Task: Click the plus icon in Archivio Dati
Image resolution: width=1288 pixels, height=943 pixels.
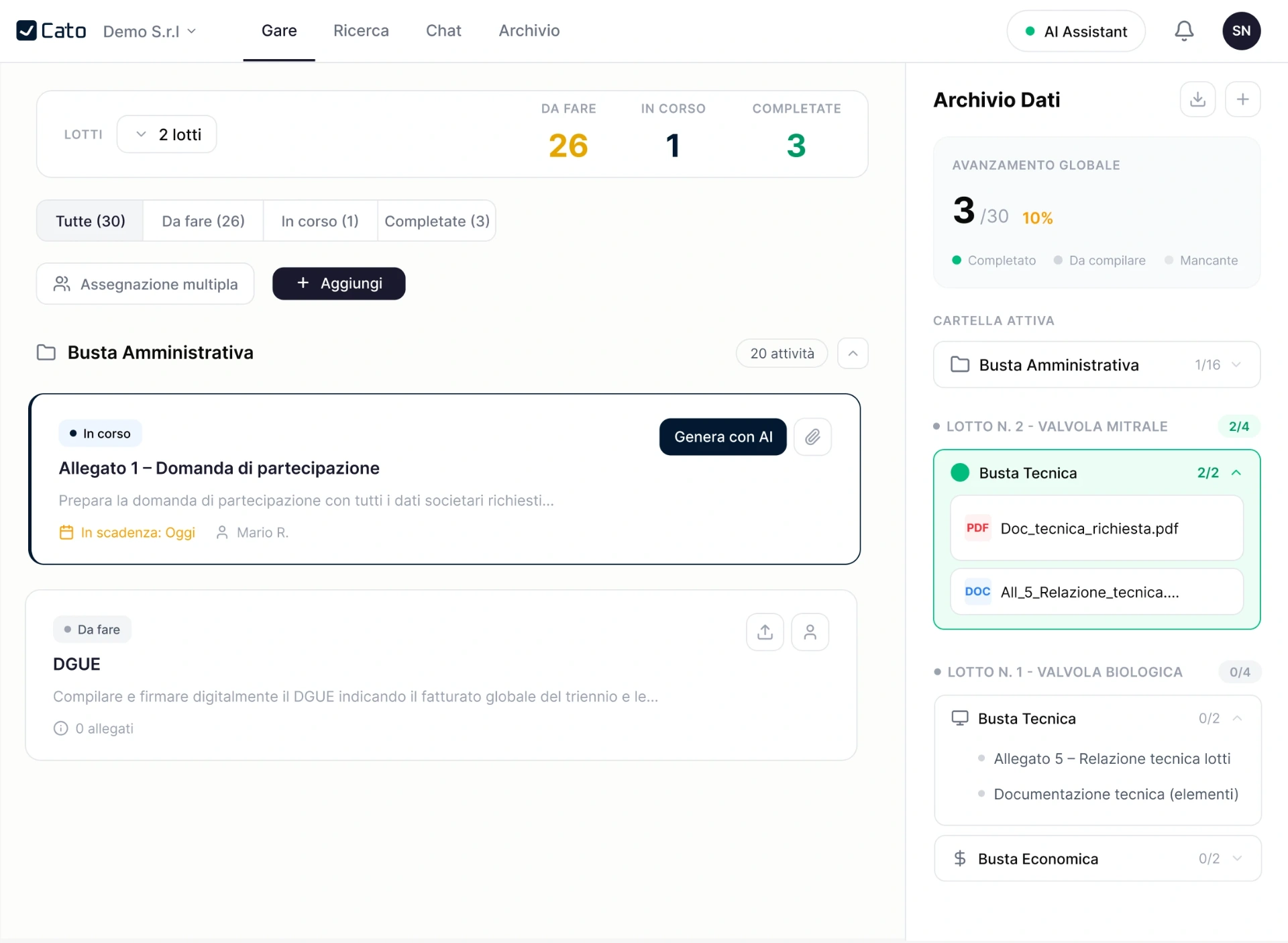Action: (x=1242, y=99)
